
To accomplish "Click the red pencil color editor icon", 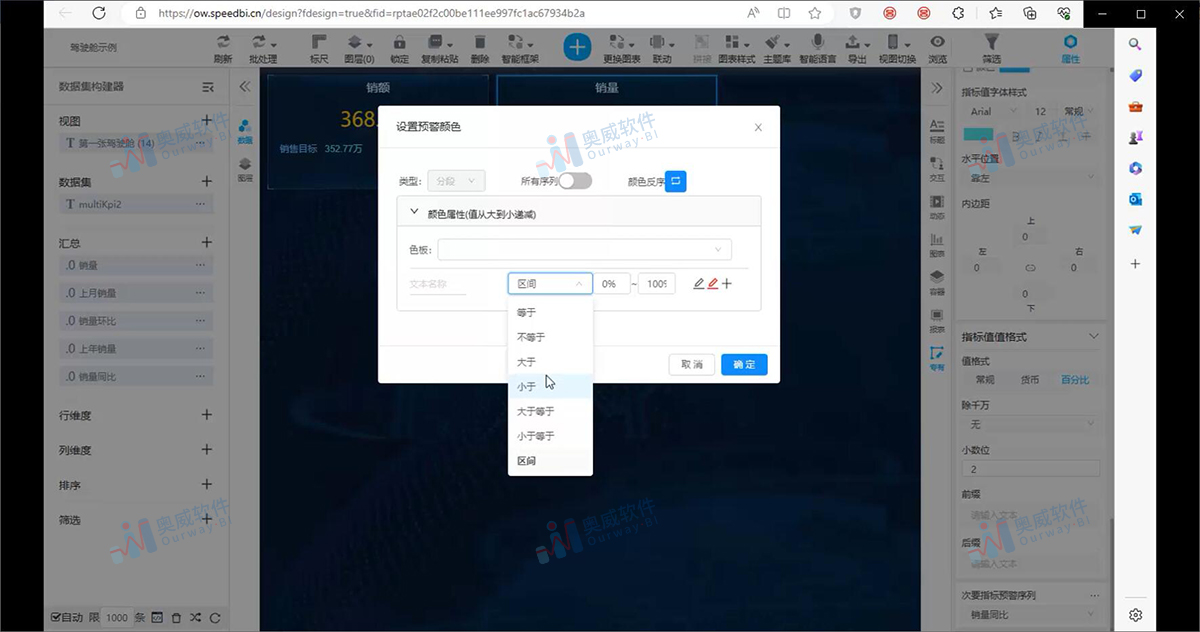I will 713,283.
